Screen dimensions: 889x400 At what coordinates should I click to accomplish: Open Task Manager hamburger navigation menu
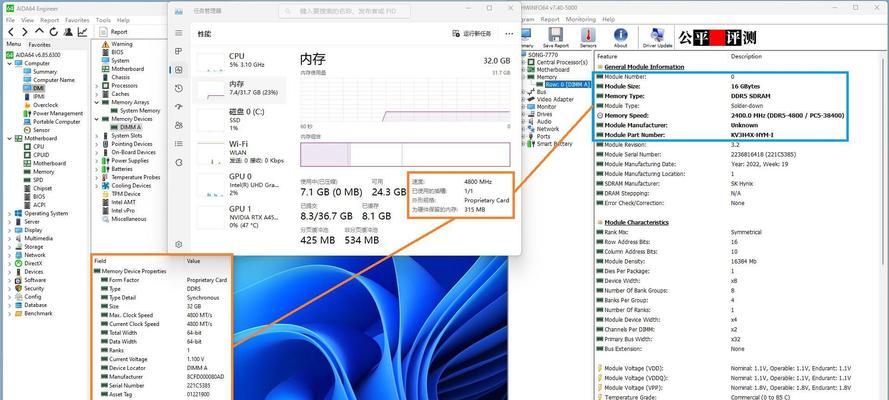[x=179, y=33]
